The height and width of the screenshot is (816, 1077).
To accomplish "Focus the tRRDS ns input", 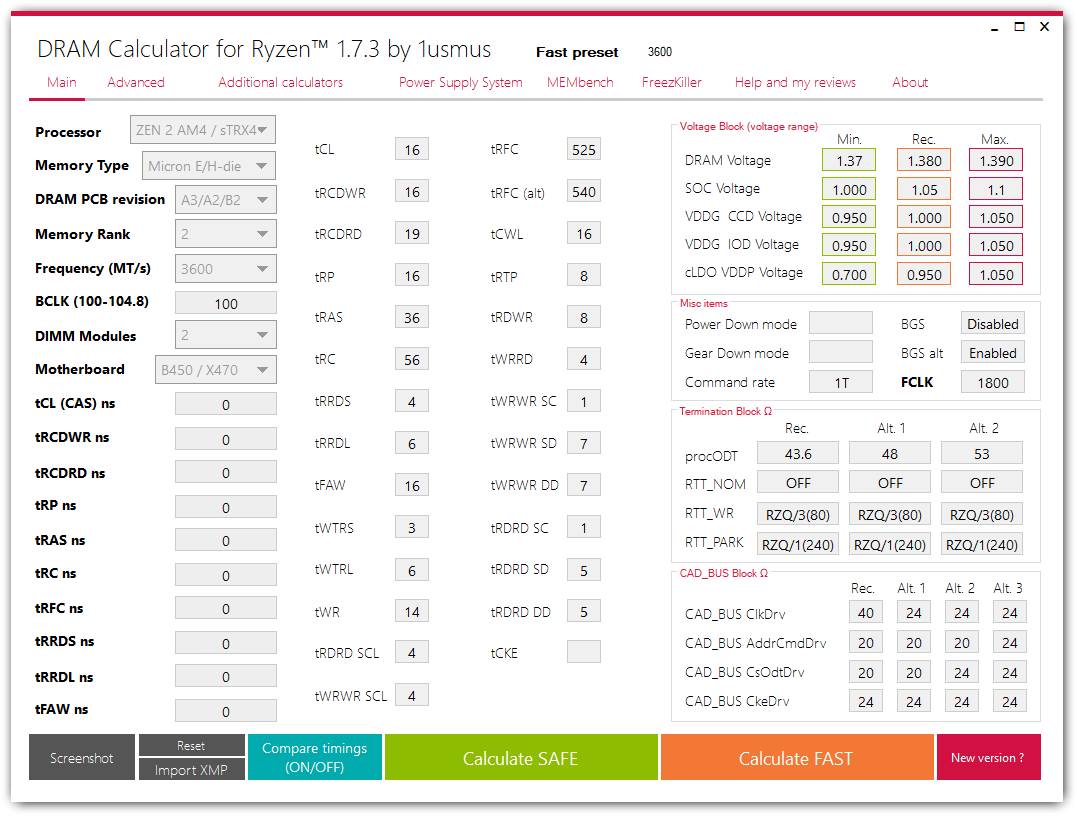I will pos(225,643).
